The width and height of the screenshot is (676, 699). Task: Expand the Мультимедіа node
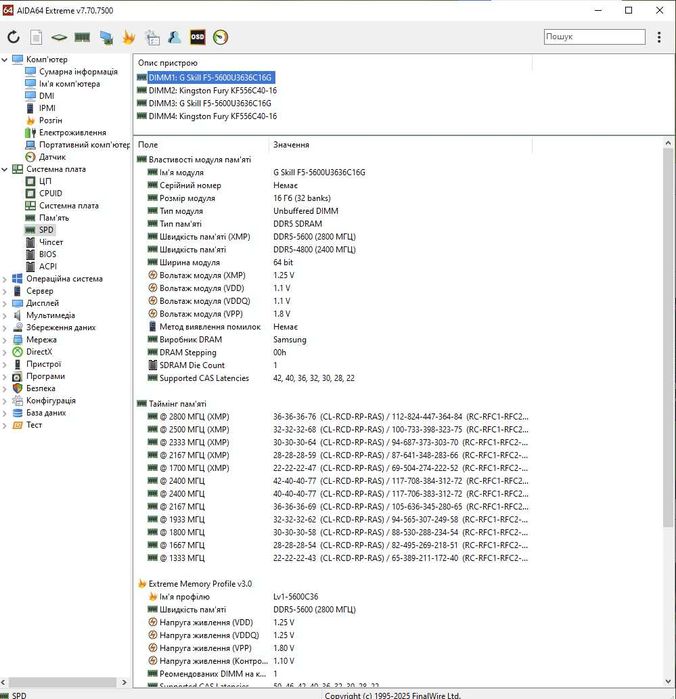[4, 316]
